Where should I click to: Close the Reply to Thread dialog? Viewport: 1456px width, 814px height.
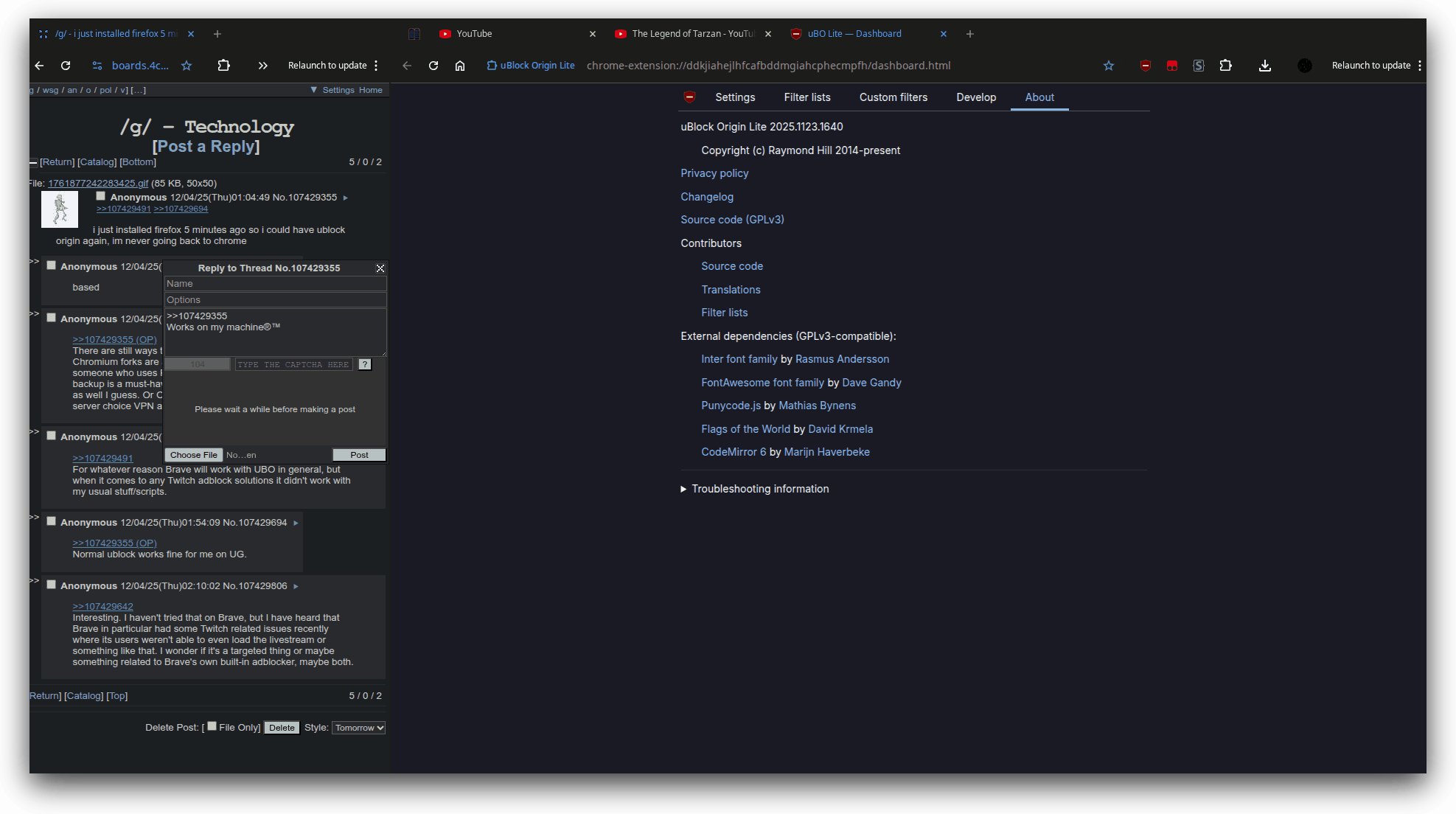pyautogui.click(x=380, y=268)
